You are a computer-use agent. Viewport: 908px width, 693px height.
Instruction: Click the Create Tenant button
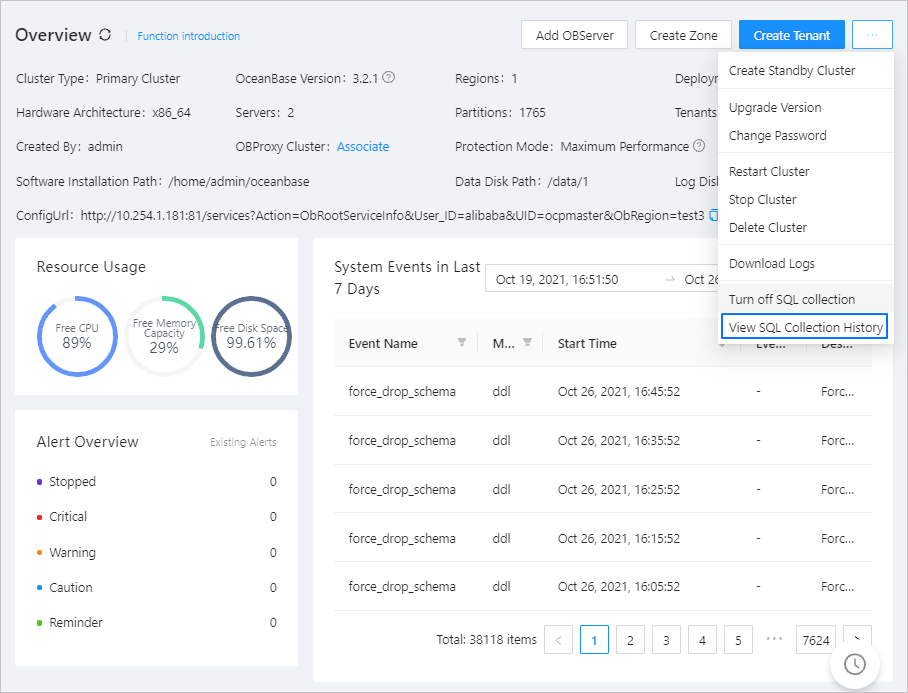[x=791, y=35]
